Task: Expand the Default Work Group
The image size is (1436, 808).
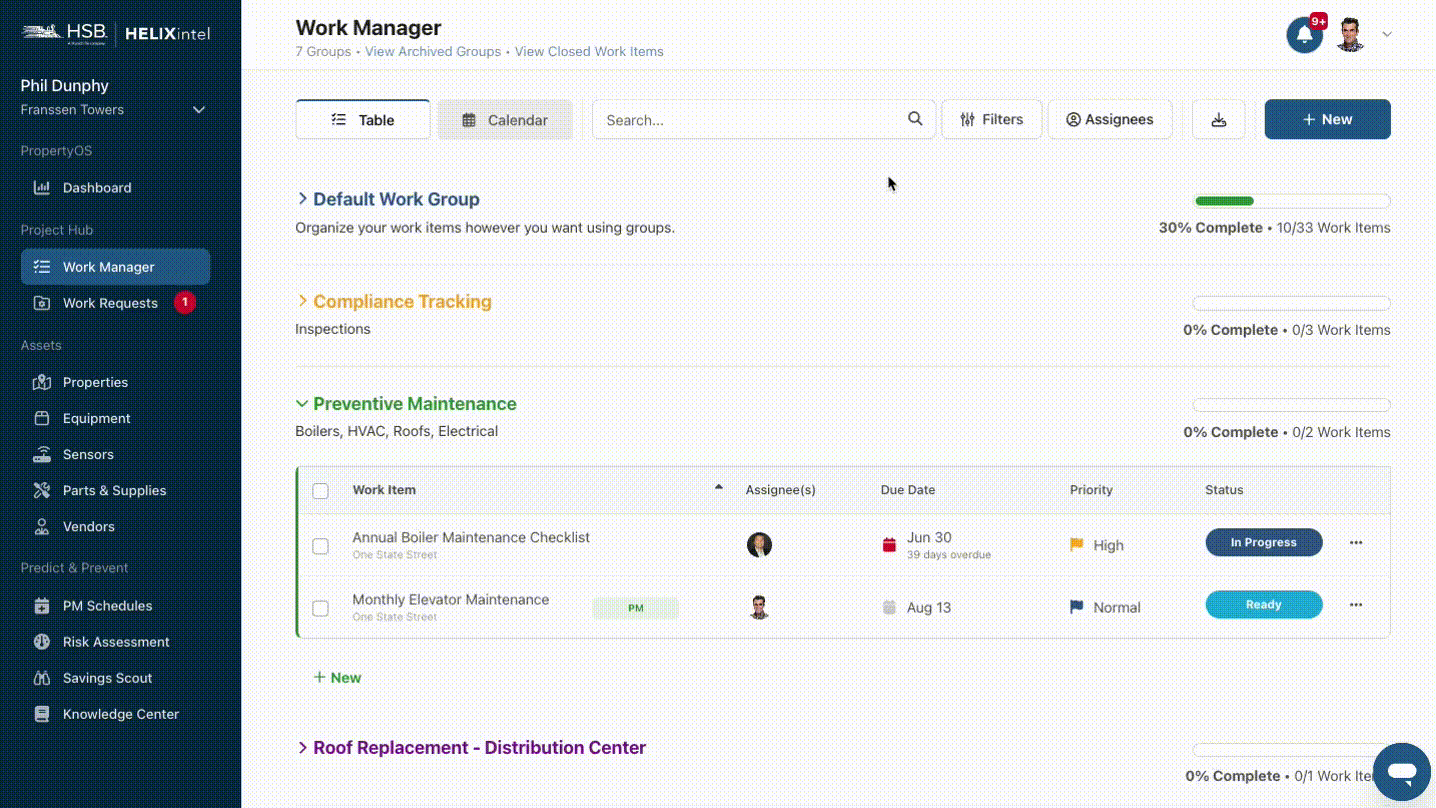Action: pos(302,199)
